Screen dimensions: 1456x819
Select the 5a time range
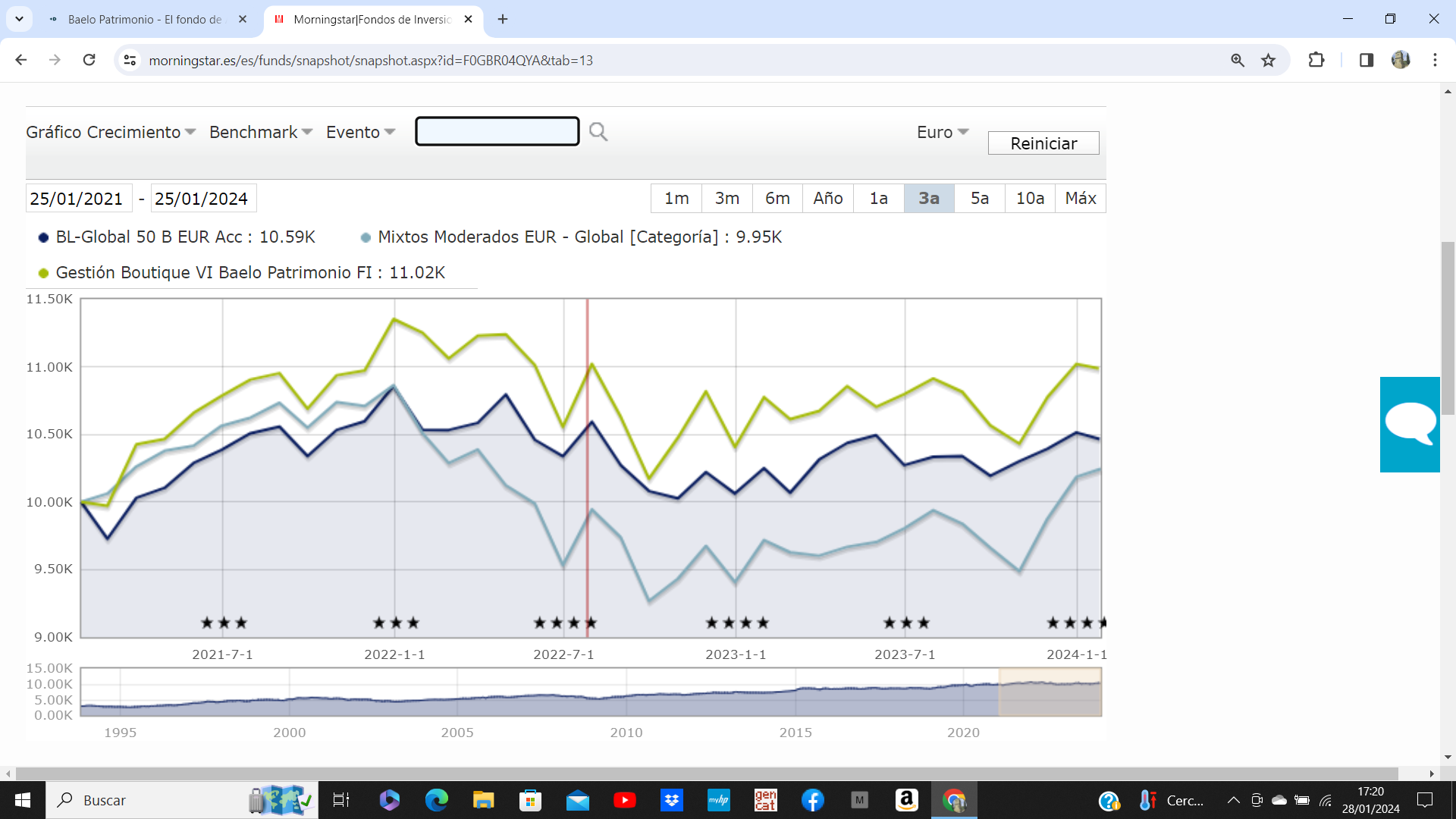pos(980,198)
